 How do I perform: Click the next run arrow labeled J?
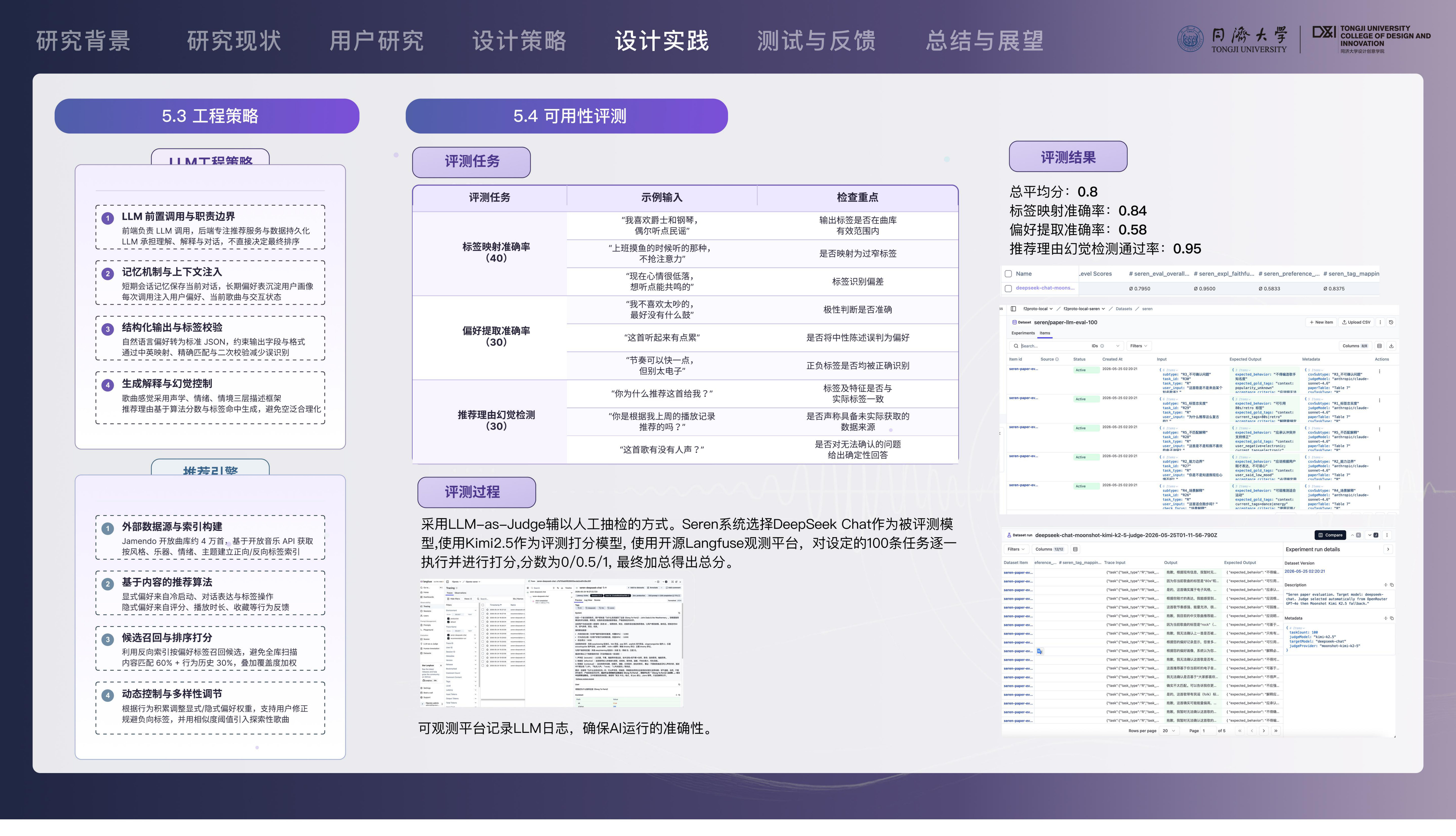[1373, 535]
